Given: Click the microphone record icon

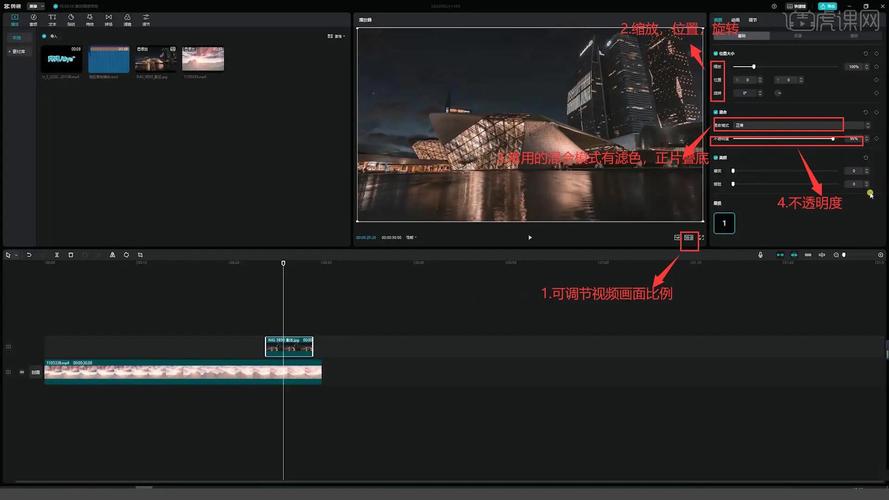Looking at the screenshot, I should [x=760, y=255].
